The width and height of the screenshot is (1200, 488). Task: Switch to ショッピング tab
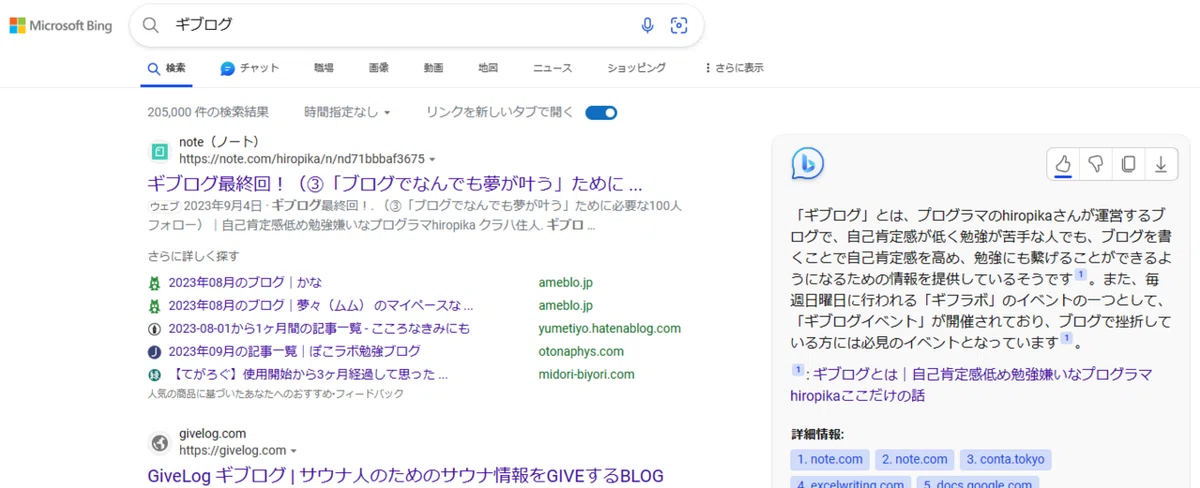[x=636, y=68]
